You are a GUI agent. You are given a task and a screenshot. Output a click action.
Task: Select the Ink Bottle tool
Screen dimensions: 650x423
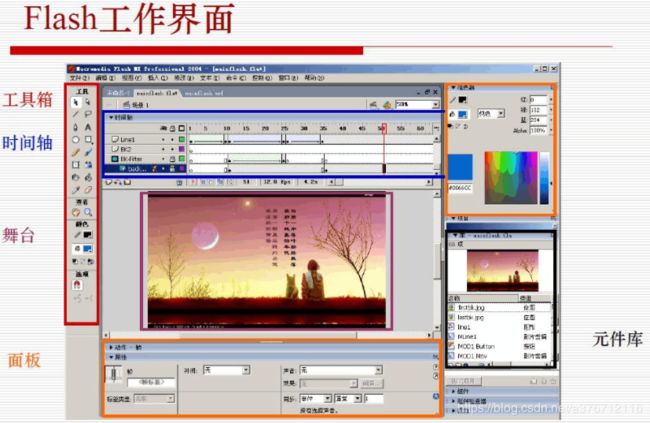tap(76, 177)
